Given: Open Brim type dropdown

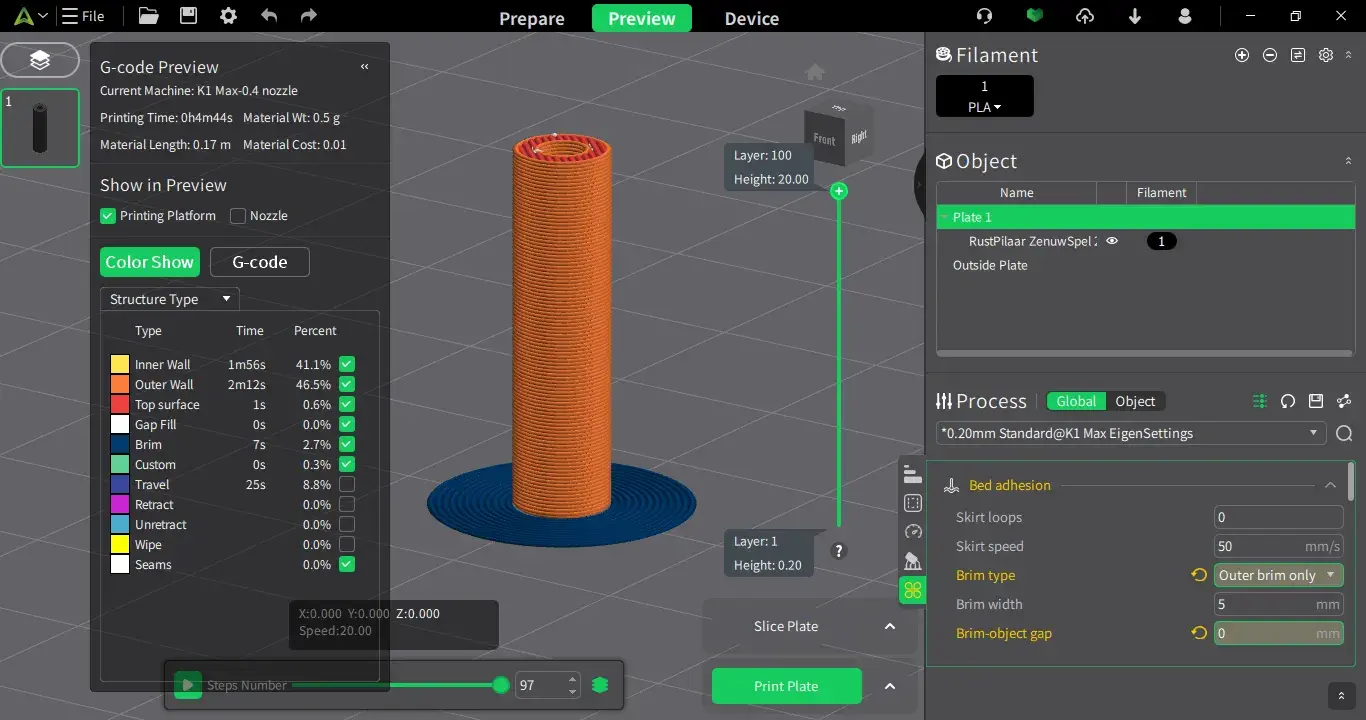Looking at the screenshot, I should click(1278, 575).
